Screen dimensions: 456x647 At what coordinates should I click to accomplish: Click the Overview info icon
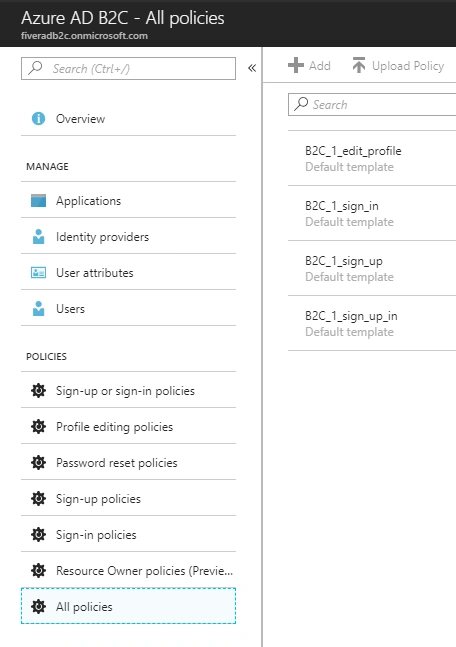[38, 118]
